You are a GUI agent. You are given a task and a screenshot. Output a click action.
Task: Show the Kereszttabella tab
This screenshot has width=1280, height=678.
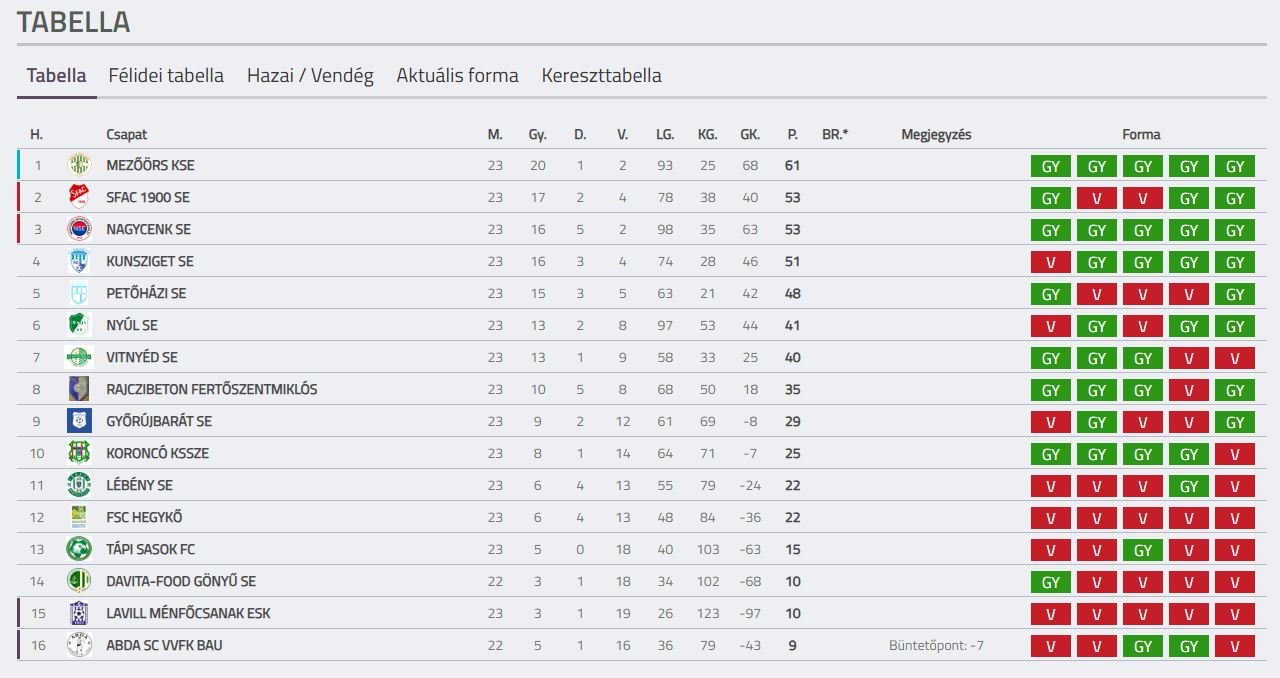tap(601, 76)
